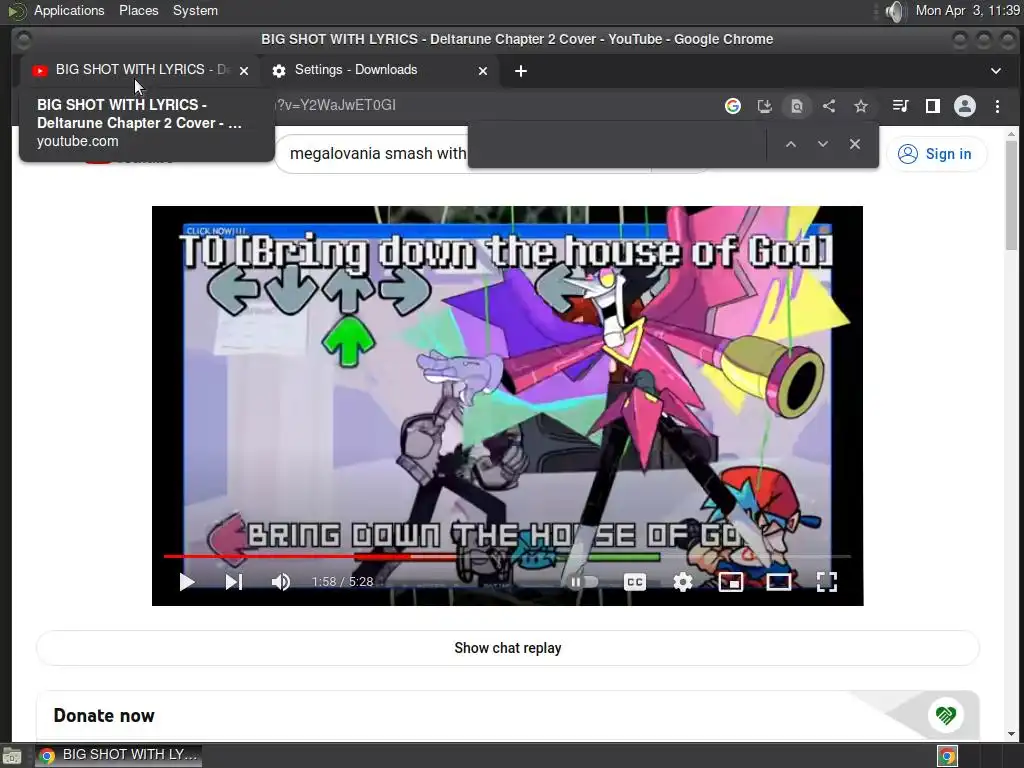Select the BIG SHOT WITH LYRICS tab
This screenshot has height=768, width=1024.
click(139, 70)
